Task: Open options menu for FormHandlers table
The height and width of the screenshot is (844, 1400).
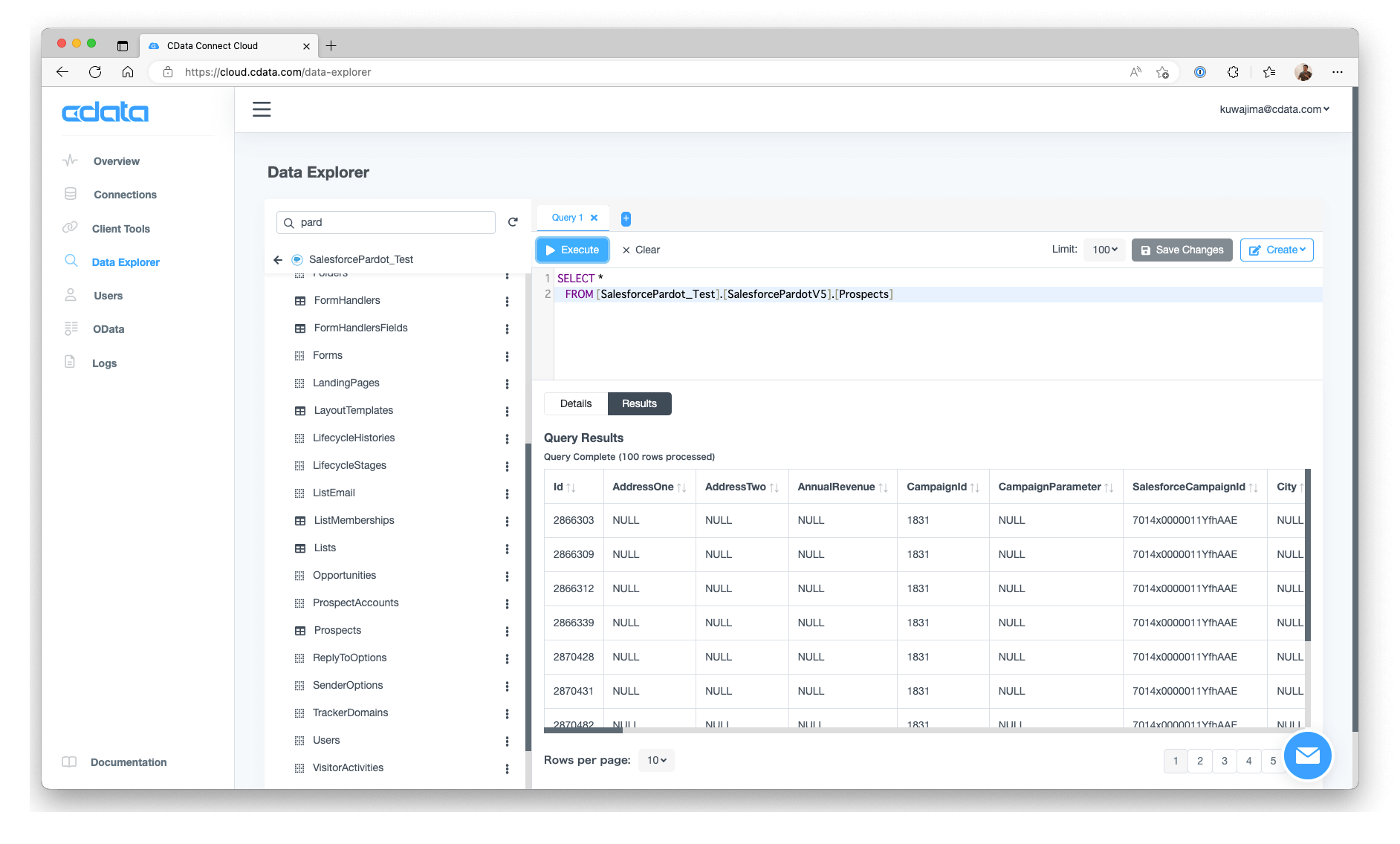Action: point(507,302)
